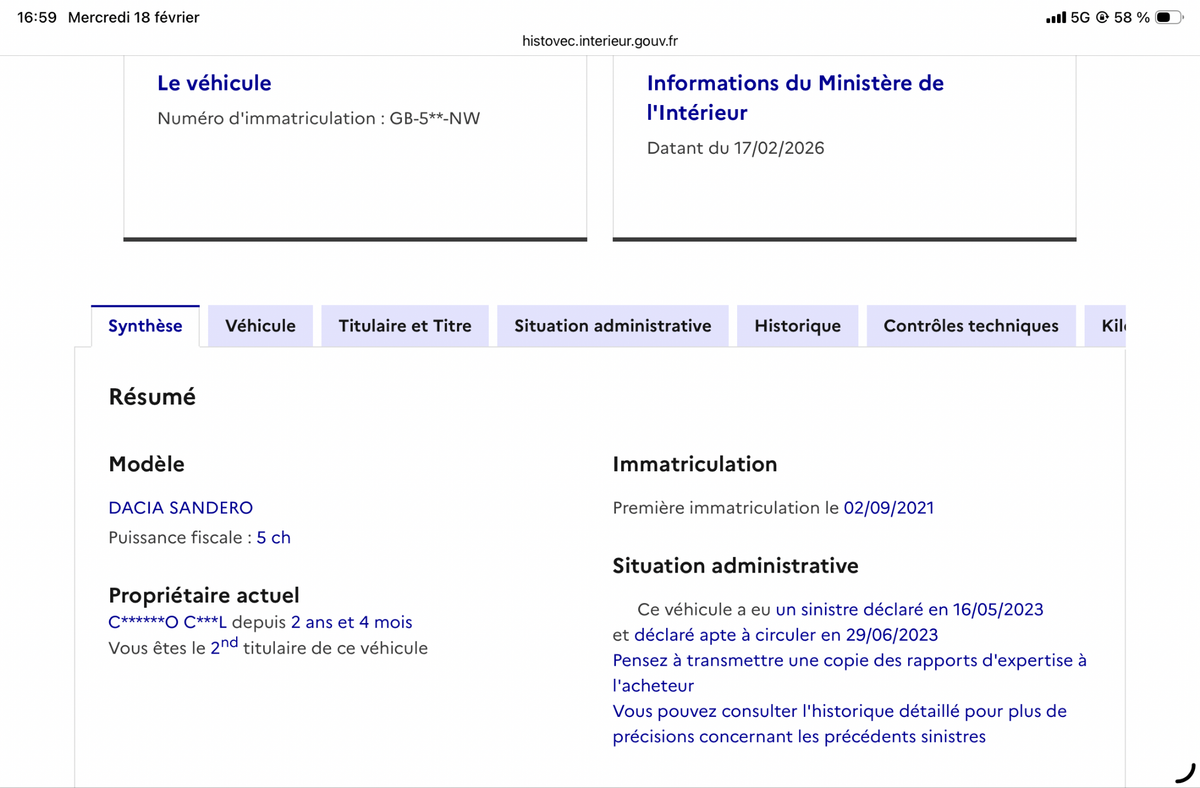1200x788 pixels.
Task: Tap the histovec.interieur.gouv.fr address bar
Action: point(600,41)
